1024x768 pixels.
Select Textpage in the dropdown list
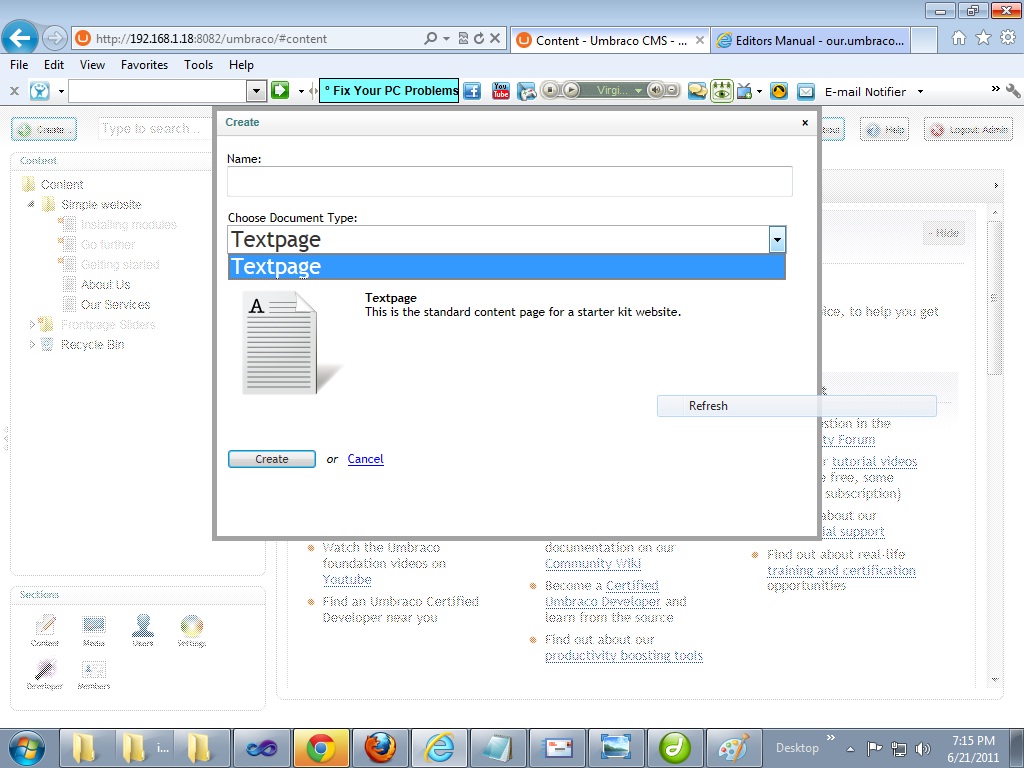pyautogui.click(x=506, y=267)
